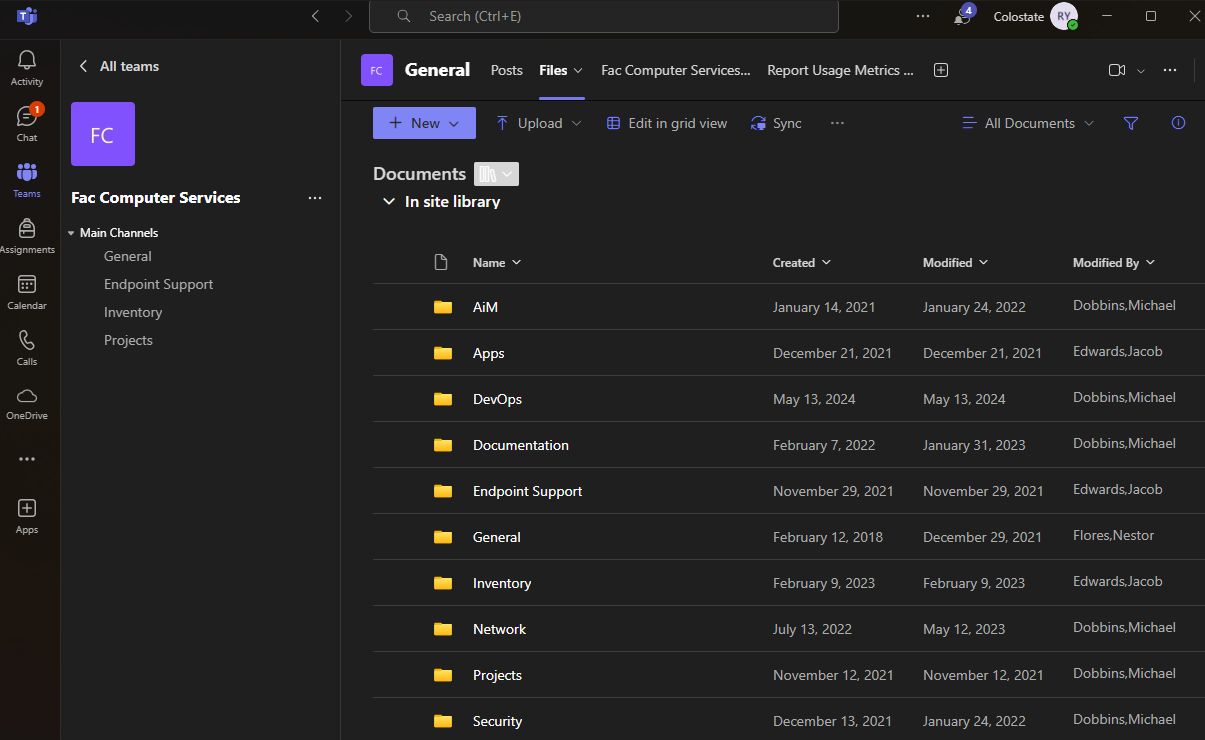Go back to All teams
Image resolution: width=1205 pixels, height=740 pixels.
(119, 66)
